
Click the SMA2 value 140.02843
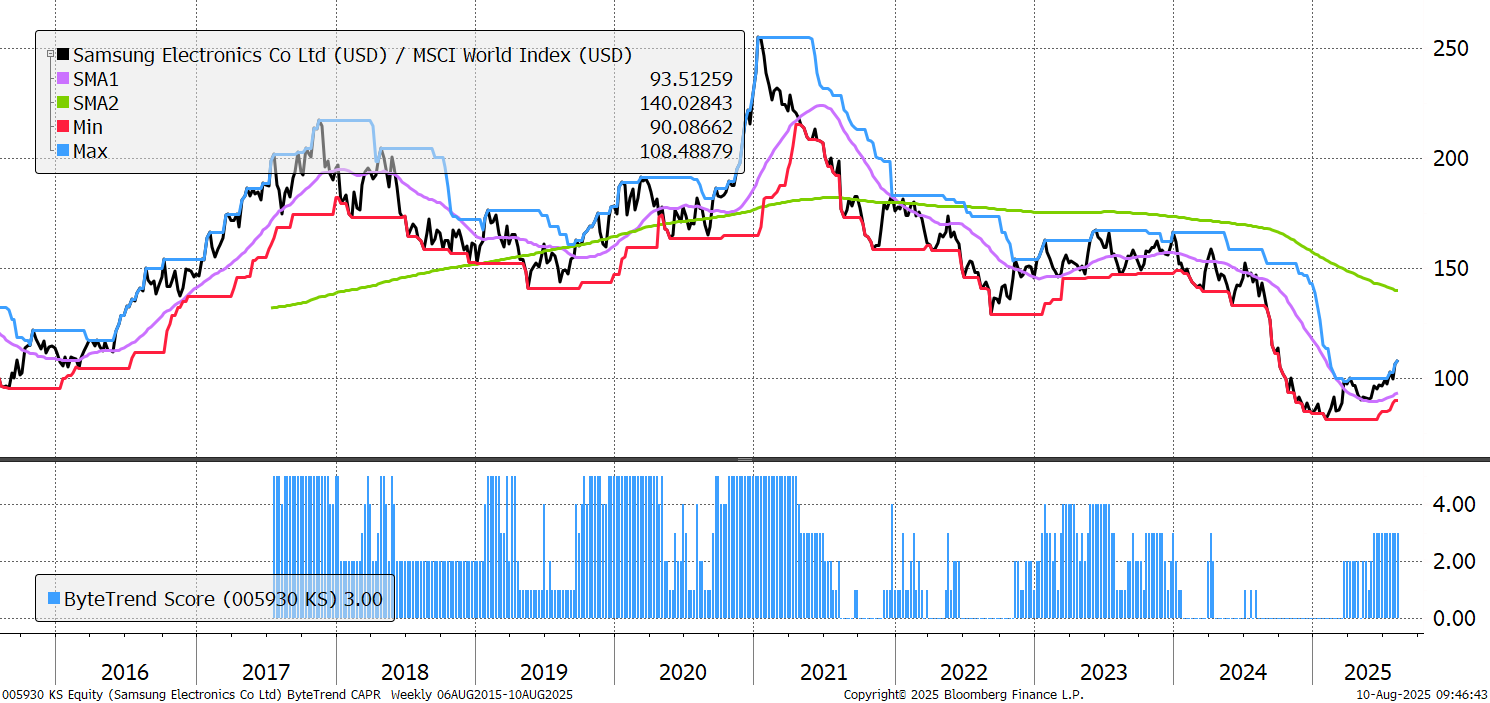(685, 103)
